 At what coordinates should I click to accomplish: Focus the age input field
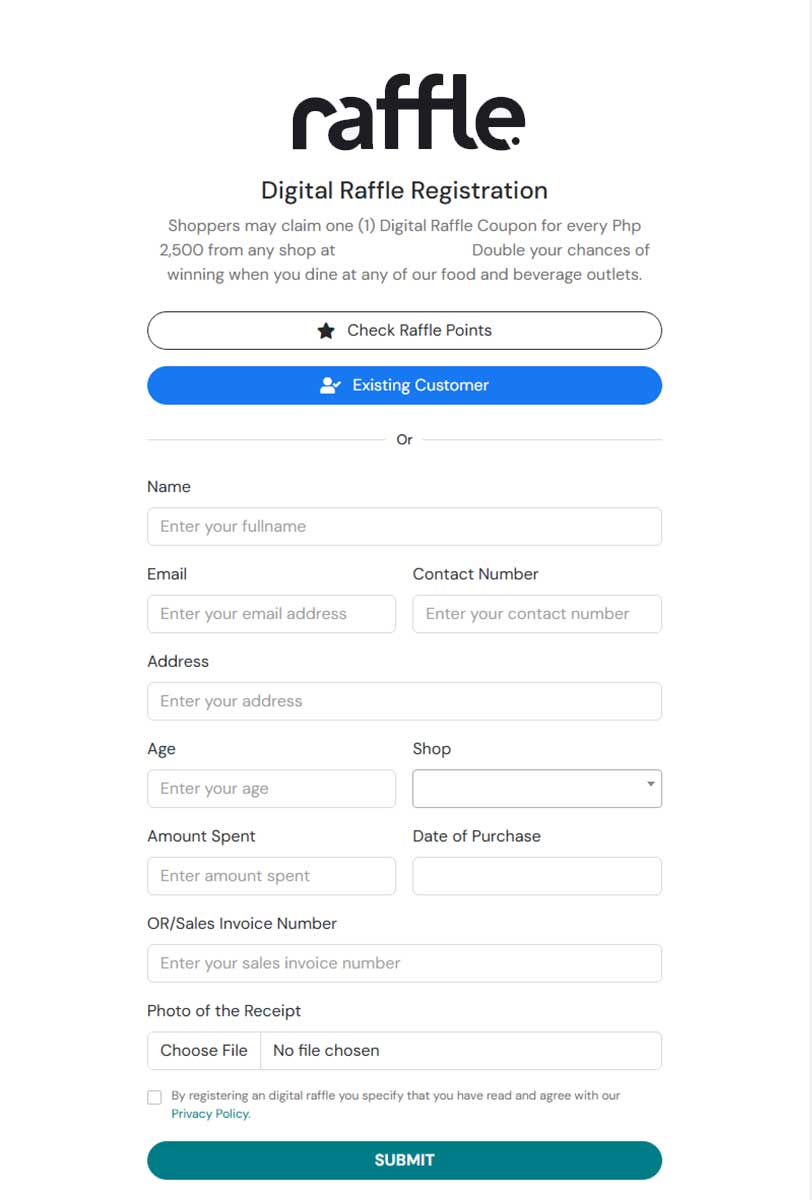point(271,788)
